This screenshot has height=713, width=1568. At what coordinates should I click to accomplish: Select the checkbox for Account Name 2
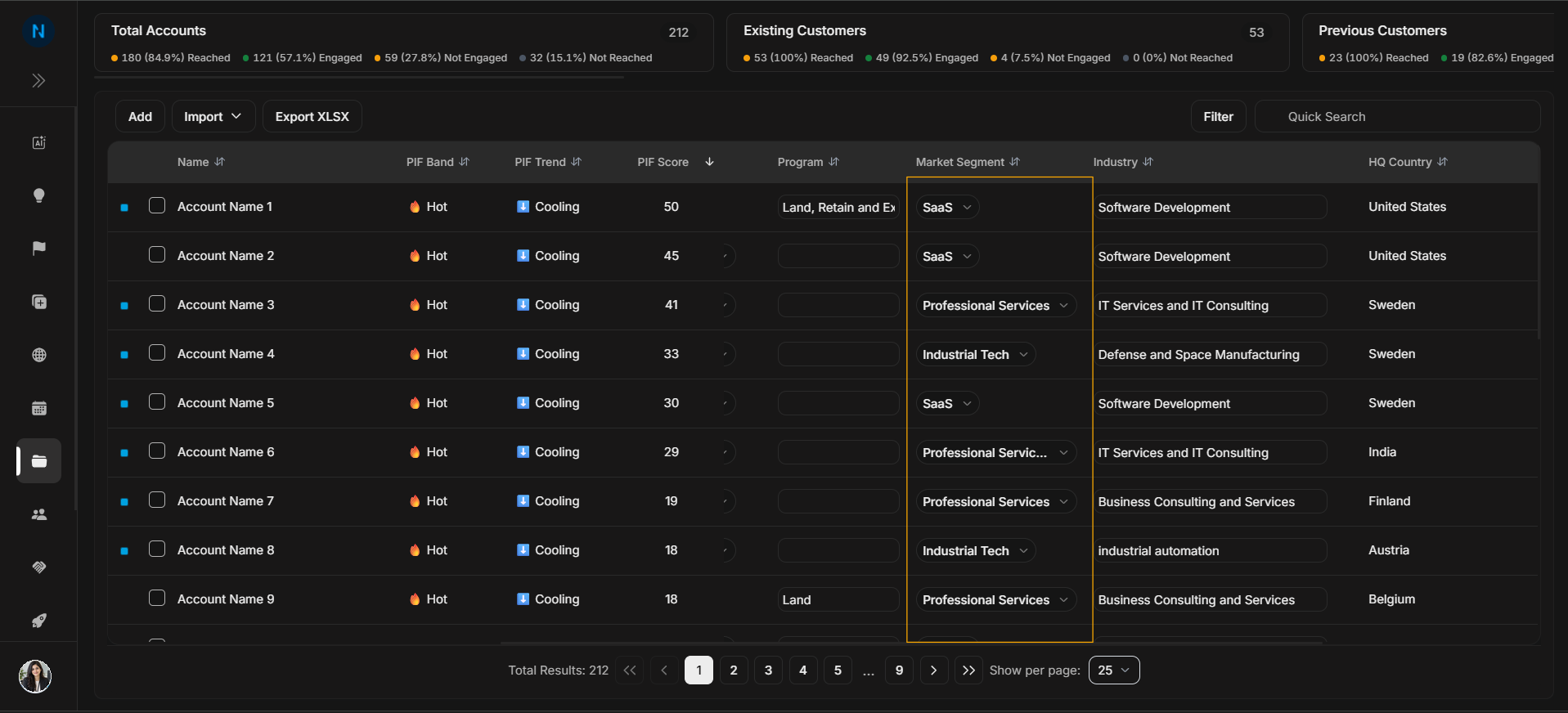tap(157, 254)
